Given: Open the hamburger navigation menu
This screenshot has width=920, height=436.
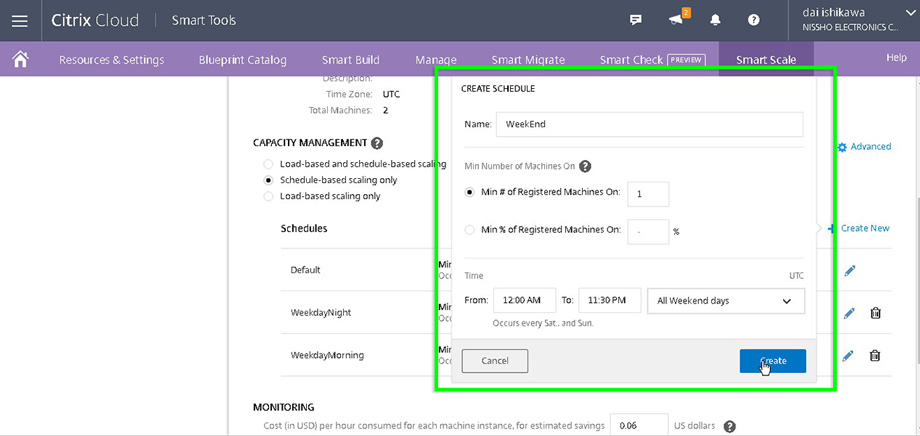Looking at the screenshot, I should (x=20, y=20).
